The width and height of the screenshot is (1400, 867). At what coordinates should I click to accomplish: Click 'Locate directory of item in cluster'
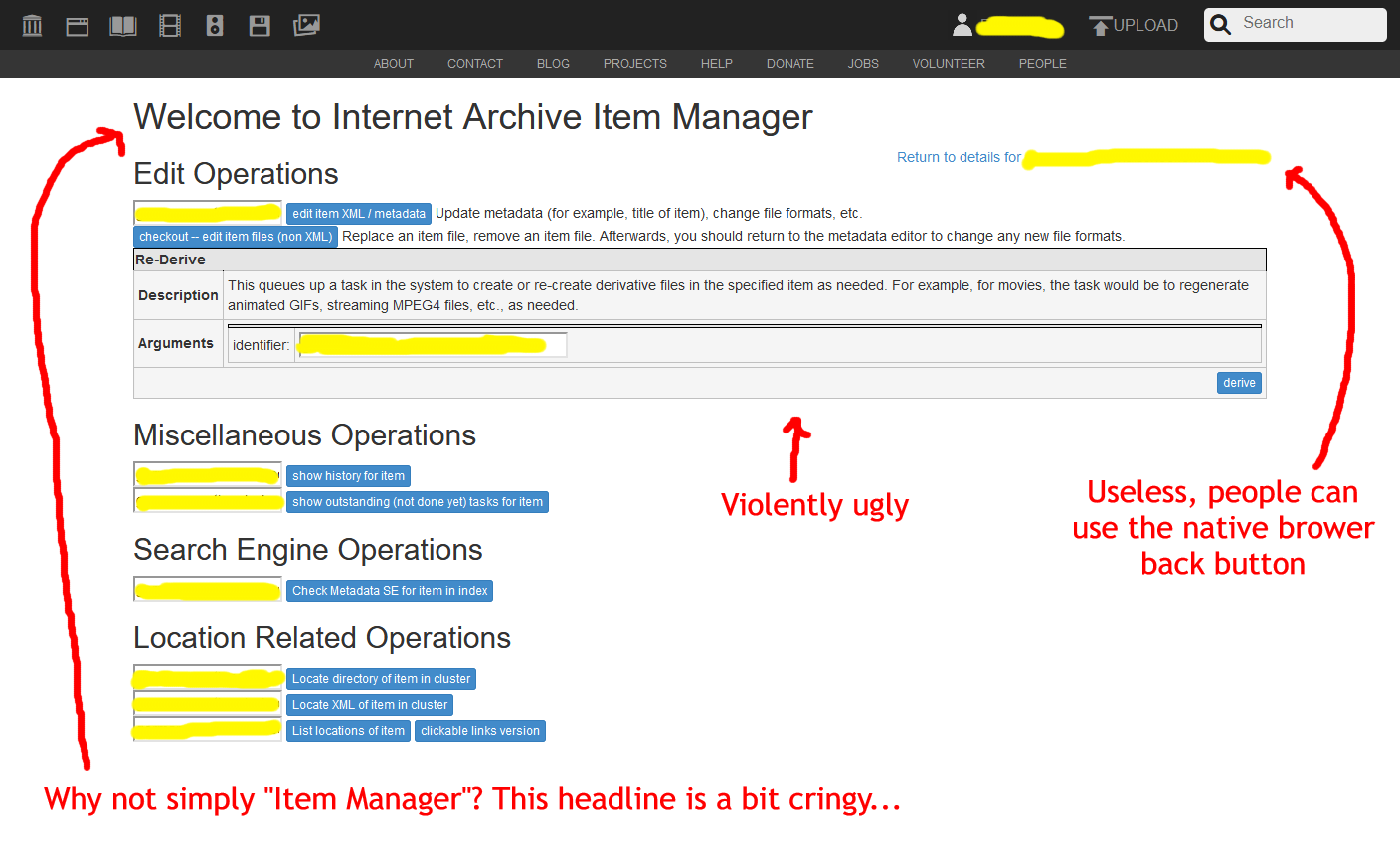[381, 679]
